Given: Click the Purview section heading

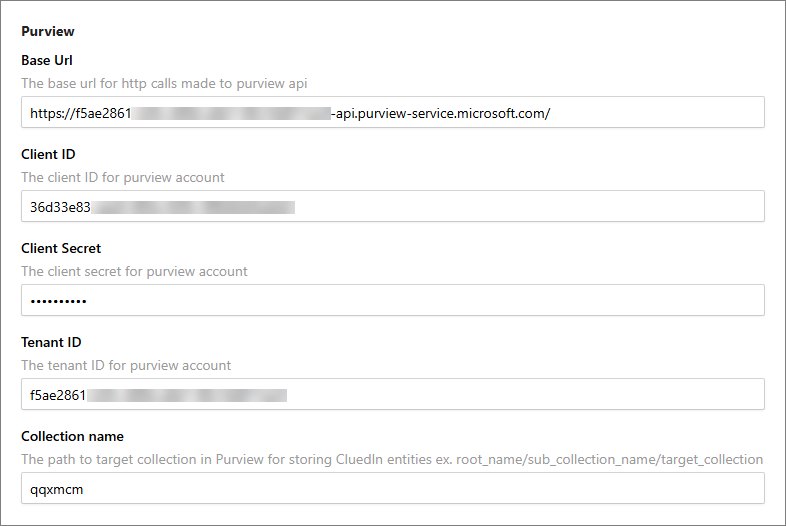Looking at the screenshot, I should [x=48, y=32].
